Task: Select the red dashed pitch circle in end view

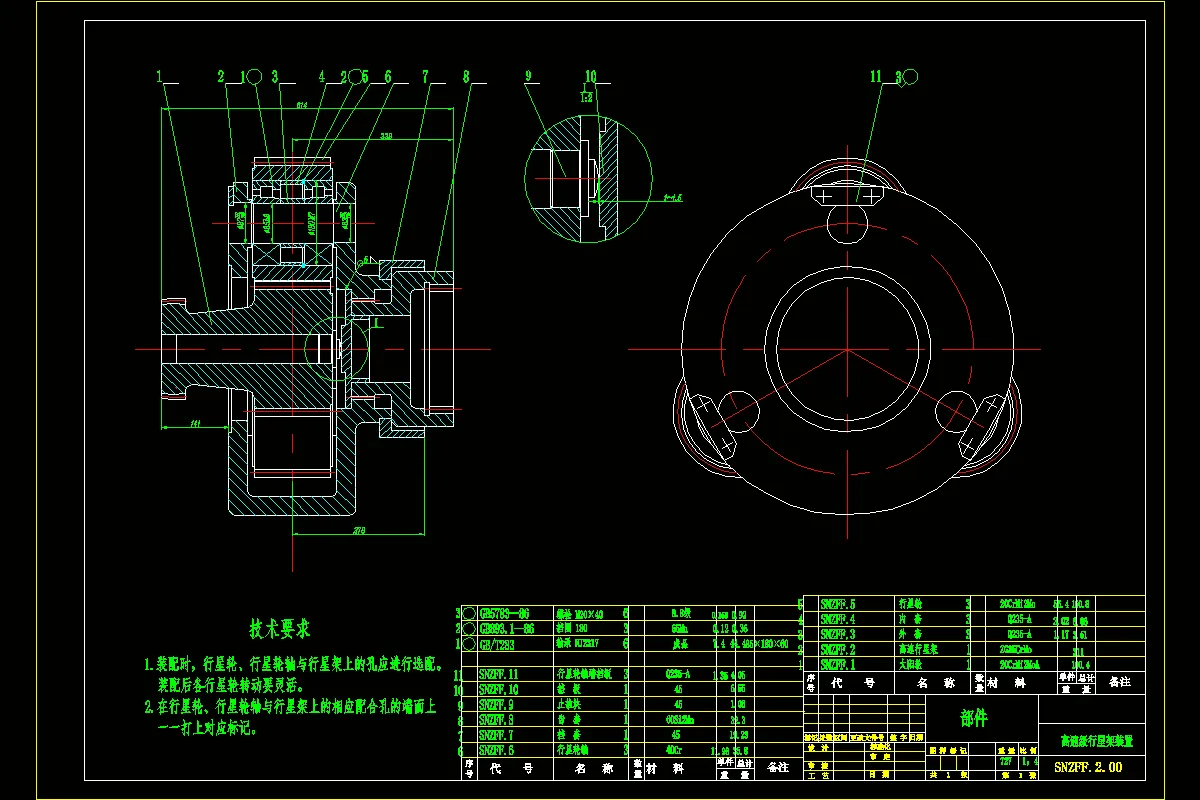Action: (847, 349)
